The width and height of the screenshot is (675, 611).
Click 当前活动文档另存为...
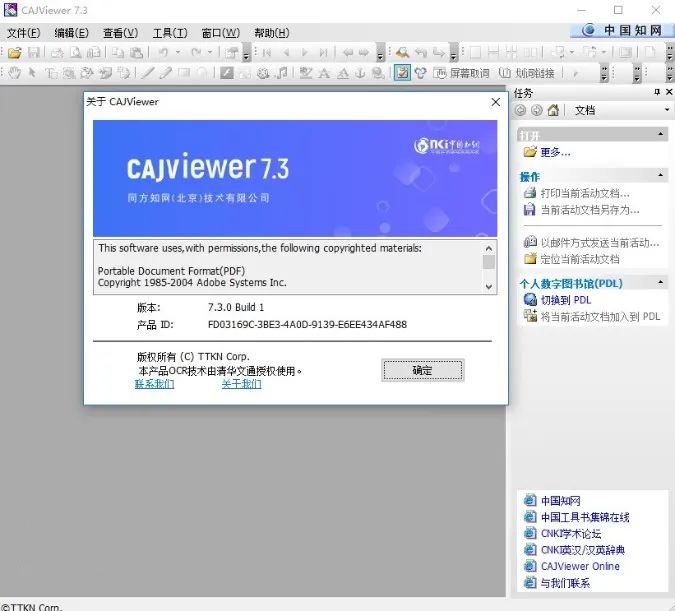pos(590,210)
